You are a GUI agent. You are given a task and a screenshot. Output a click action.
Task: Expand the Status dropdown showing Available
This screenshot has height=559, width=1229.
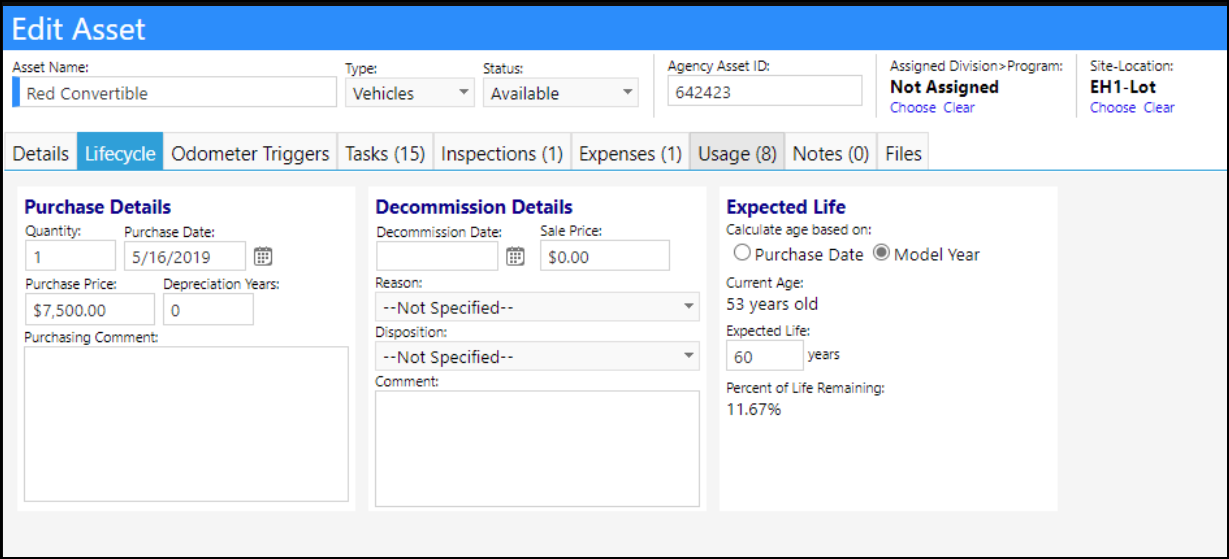tap(560, 93)
